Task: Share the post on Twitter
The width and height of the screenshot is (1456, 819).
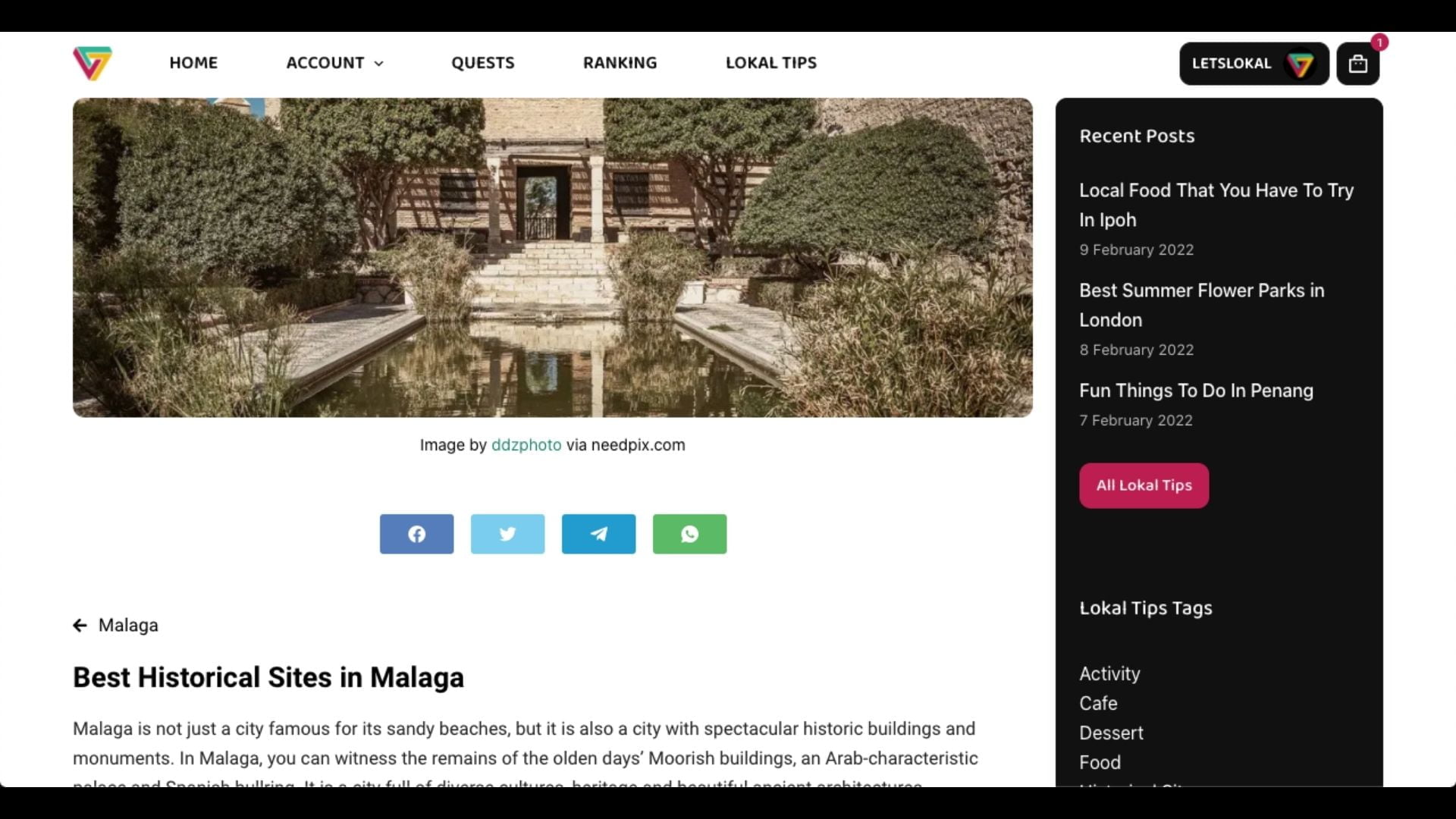Action: tap(507, 534)
